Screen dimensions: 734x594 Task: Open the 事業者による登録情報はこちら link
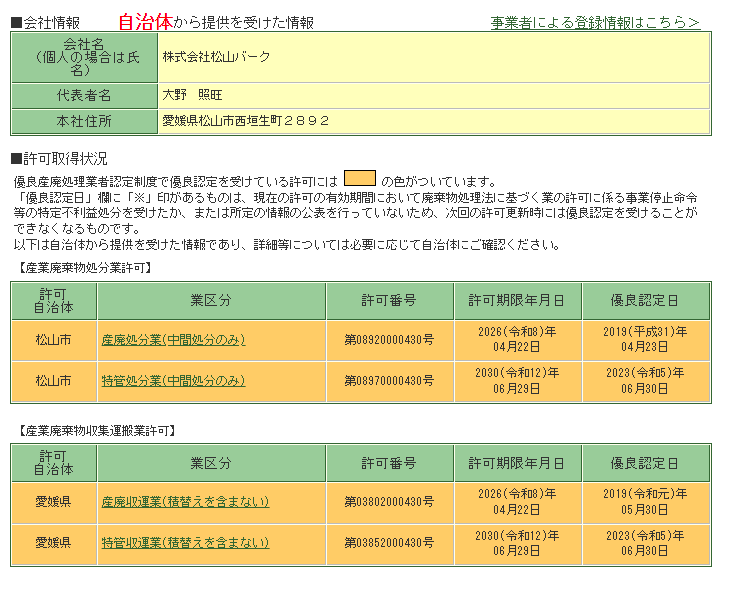pos(595,22)
